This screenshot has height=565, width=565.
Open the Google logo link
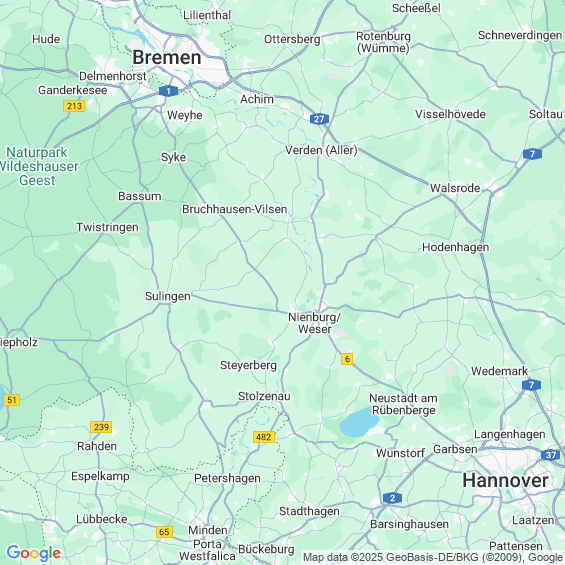pos(34,553)
